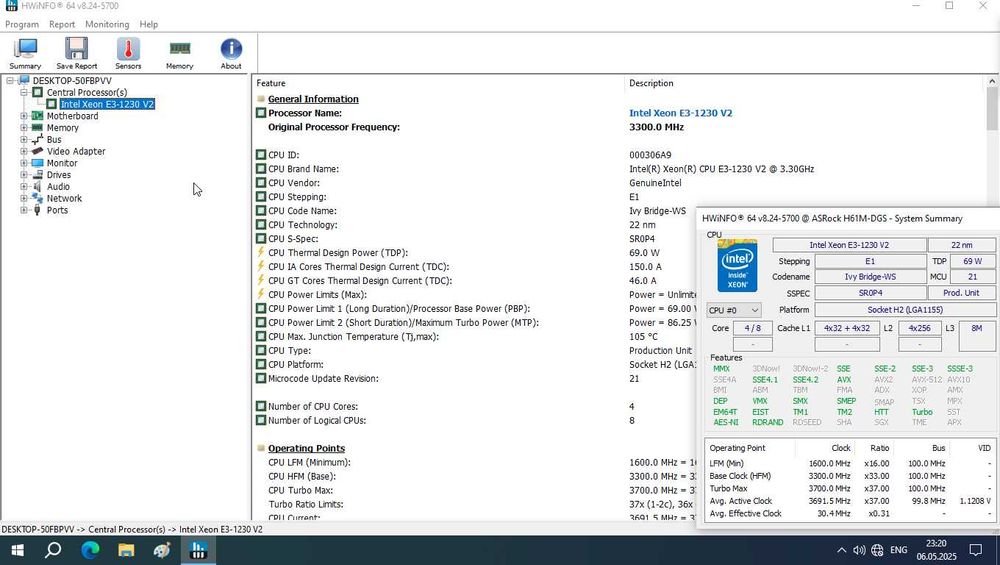Viewport: 1000px width, 565px height.
Task: Collapse the Central Processor(s) node
Action: tap(24, 92)
